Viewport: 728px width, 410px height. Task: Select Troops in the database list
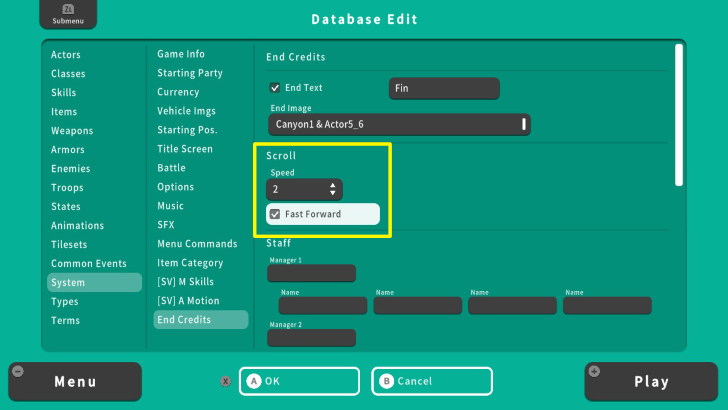[x=67, y=188]
